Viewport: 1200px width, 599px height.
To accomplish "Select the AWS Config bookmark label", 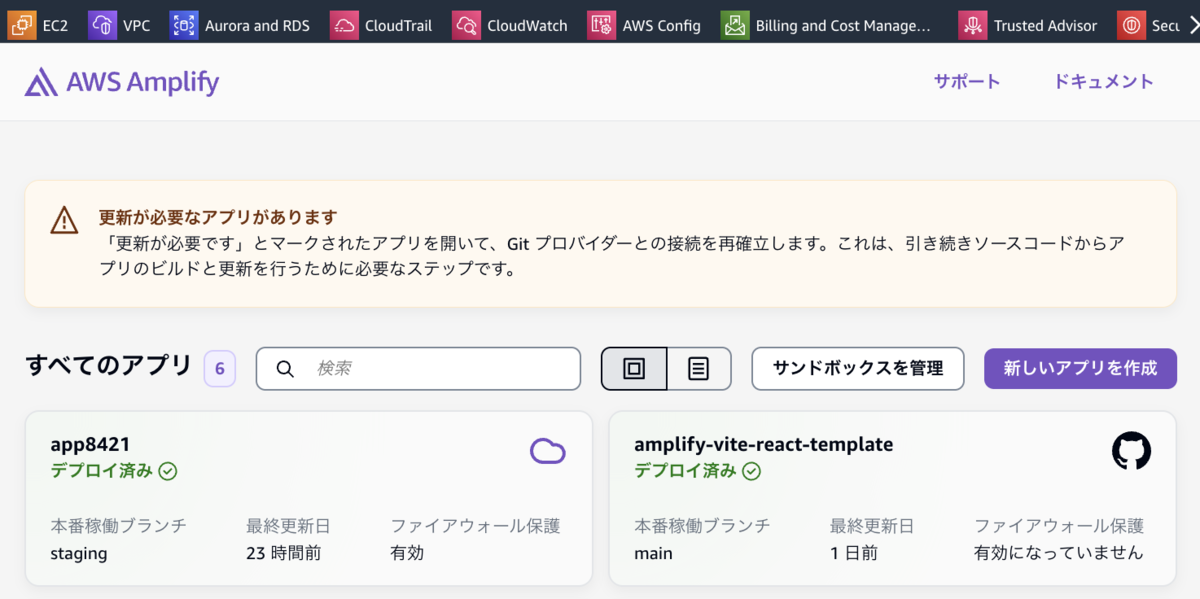I will (661, 26).
